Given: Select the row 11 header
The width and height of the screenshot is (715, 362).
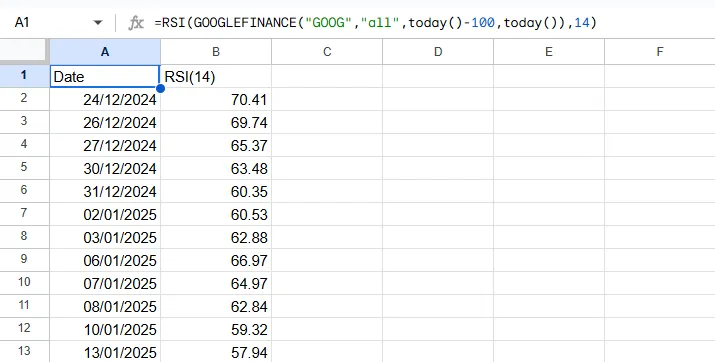Looking at the screenshot, I should click(24, 306).
